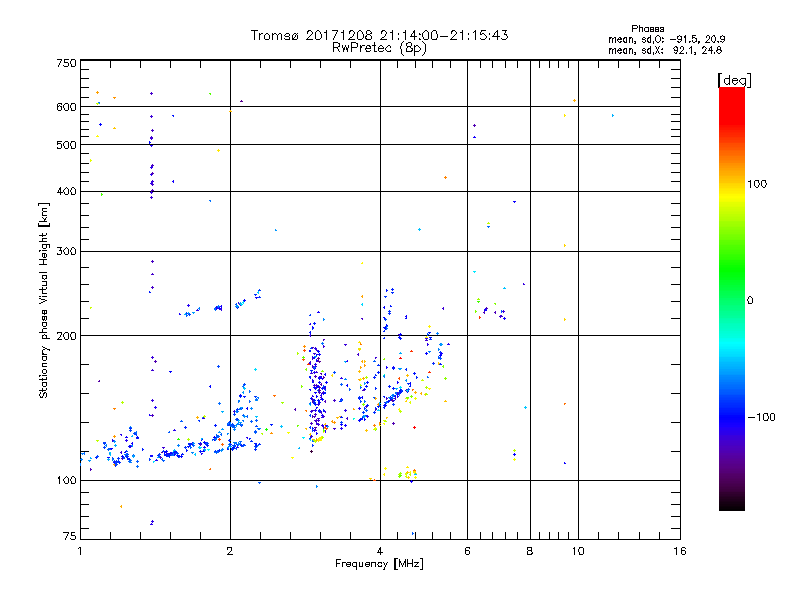The image size is (800, 600).
Task: Click the y-axis label '750'
Action: point(66,63)
